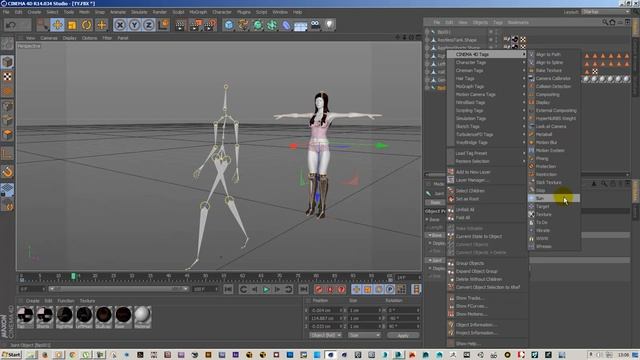Toggle the Rotation keyframe channel button
640x360 pixels.
click(x=379, y=289)
